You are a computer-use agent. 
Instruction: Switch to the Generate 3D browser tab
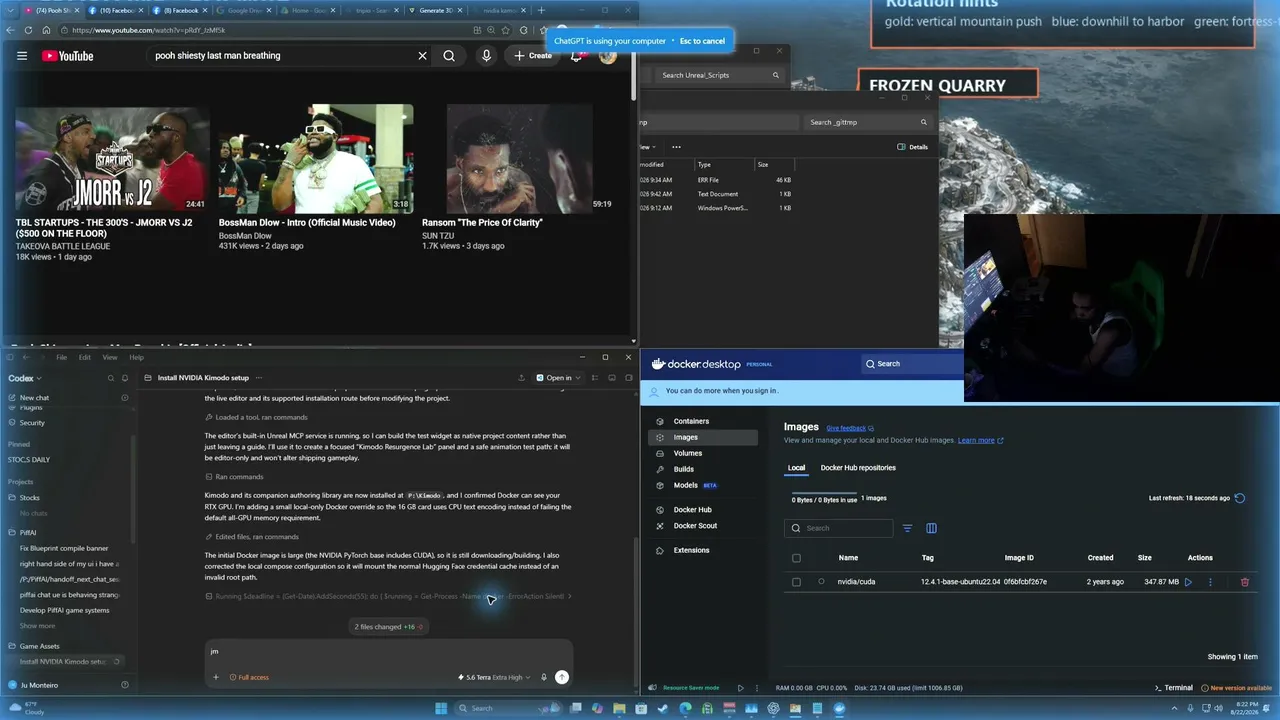(x=436, y=10)
